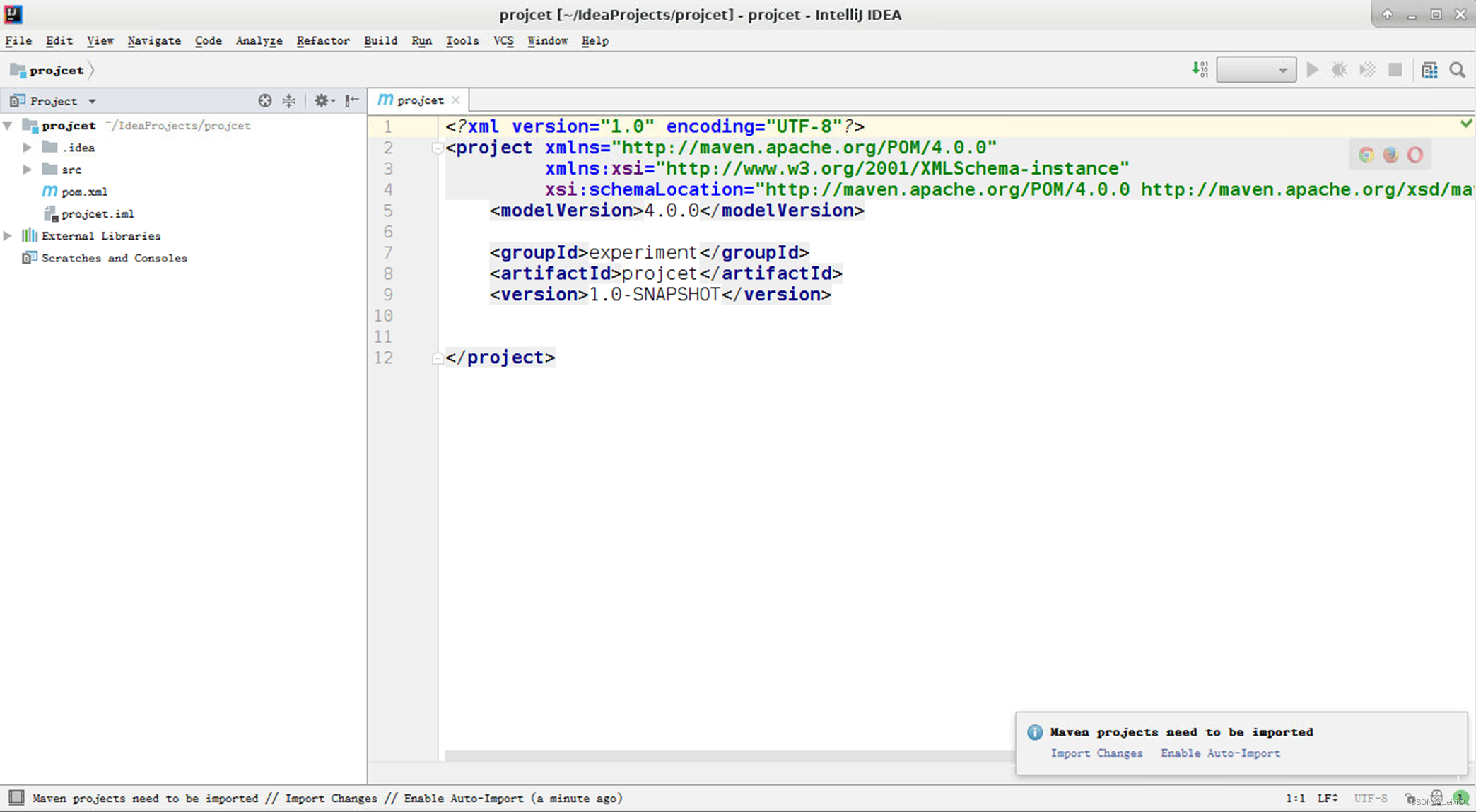Open in Chrome browser icon
This screenshot has height=812, width=1476.
(x=1366, y=155)
